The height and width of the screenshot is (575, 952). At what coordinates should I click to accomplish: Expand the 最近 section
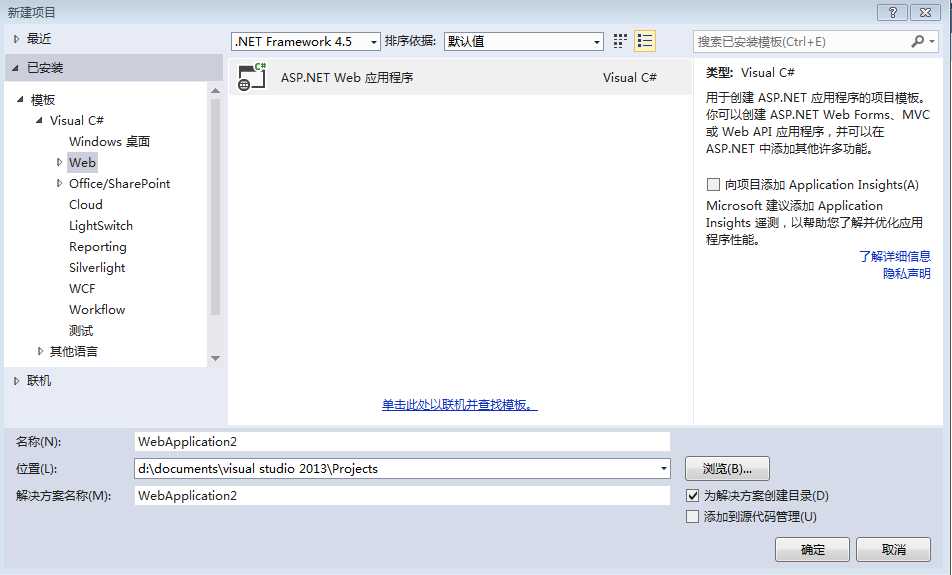tap(16, 39)
